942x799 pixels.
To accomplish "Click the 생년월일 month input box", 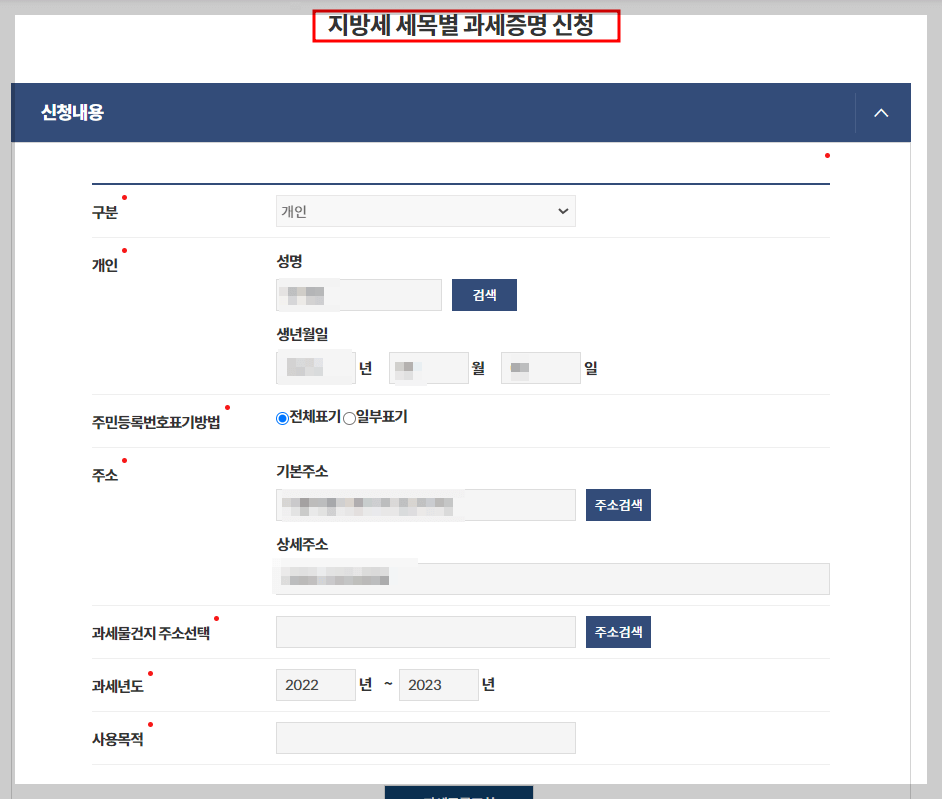I will [428, 367].
